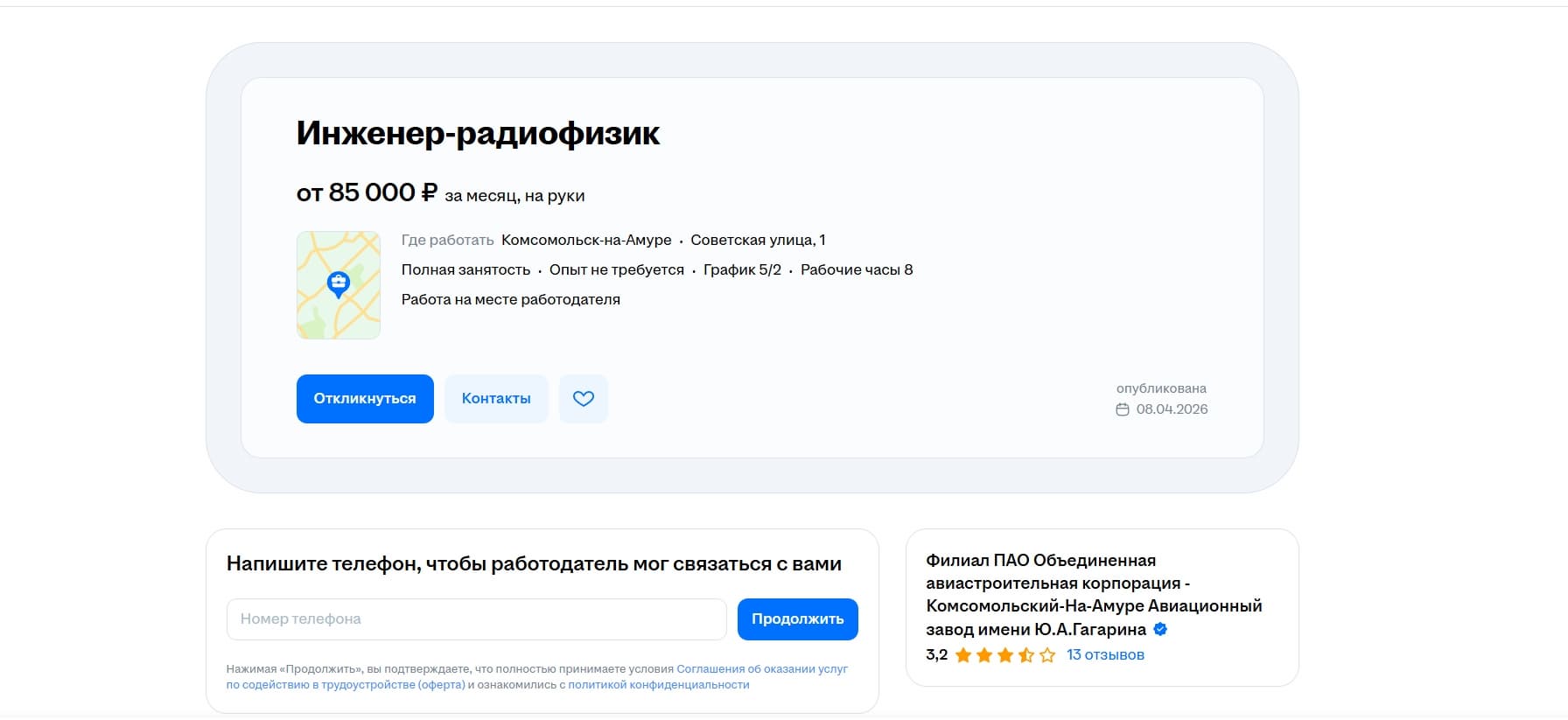This screenshot has height=720, width=1568.
Task: Open the job location map thumbnail
Action: coord(339,285)
